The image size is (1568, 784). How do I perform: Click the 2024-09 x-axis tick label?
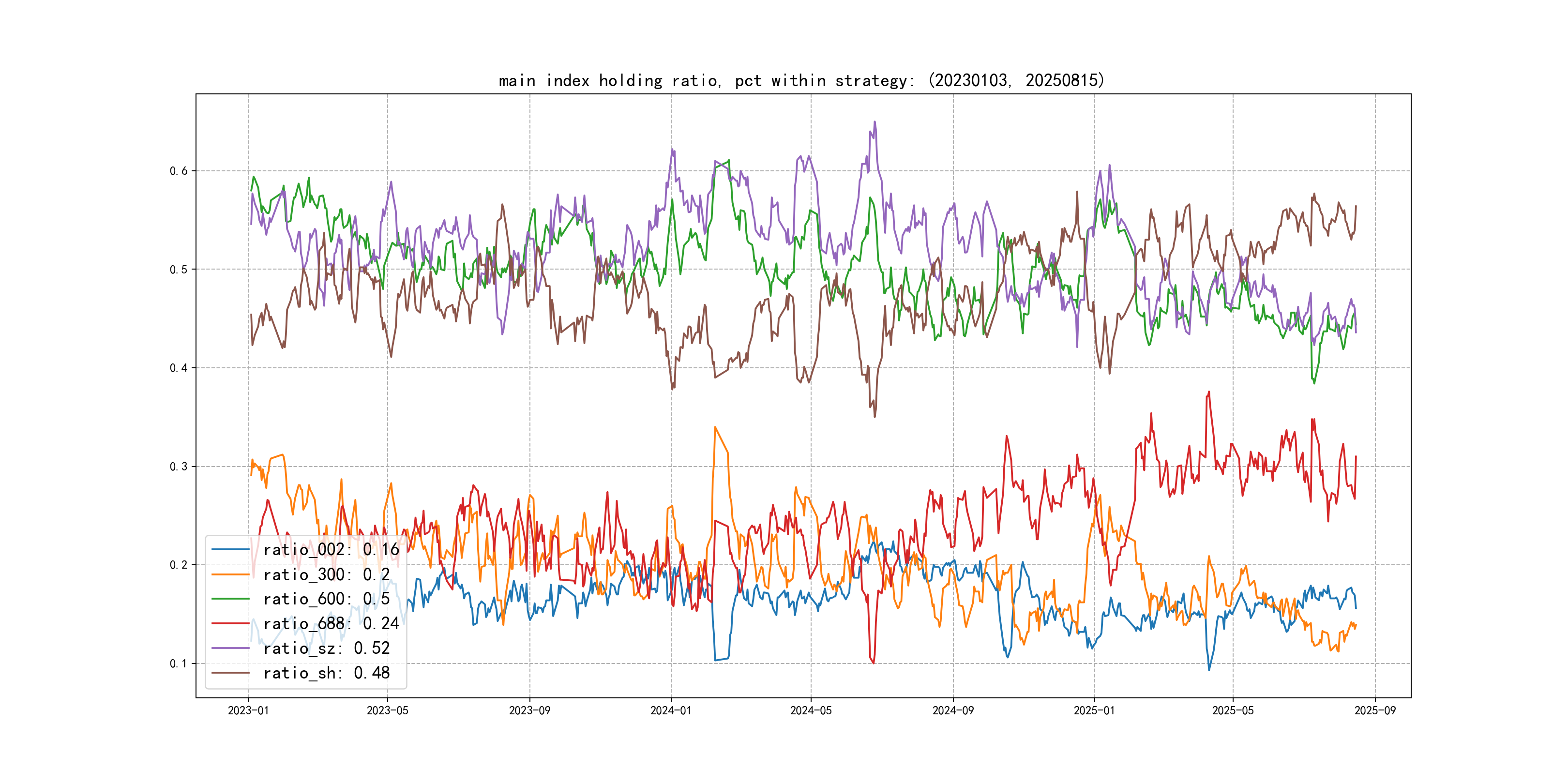coord(953,710)
